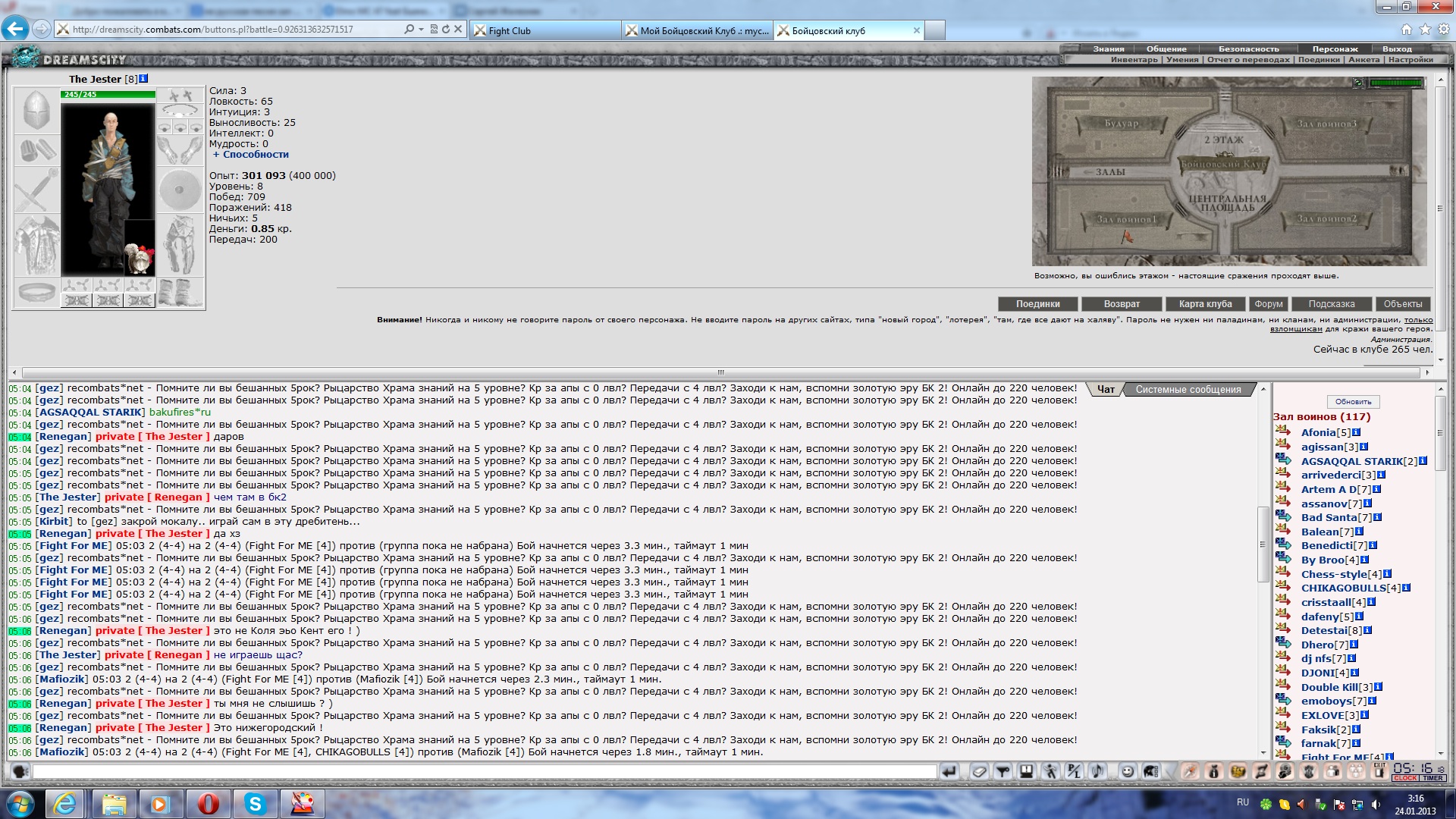The width and height of the screenshot is (1456, 819).
Task: Switch to the Системные сообщения tab
Action: tap(1188, 389)
